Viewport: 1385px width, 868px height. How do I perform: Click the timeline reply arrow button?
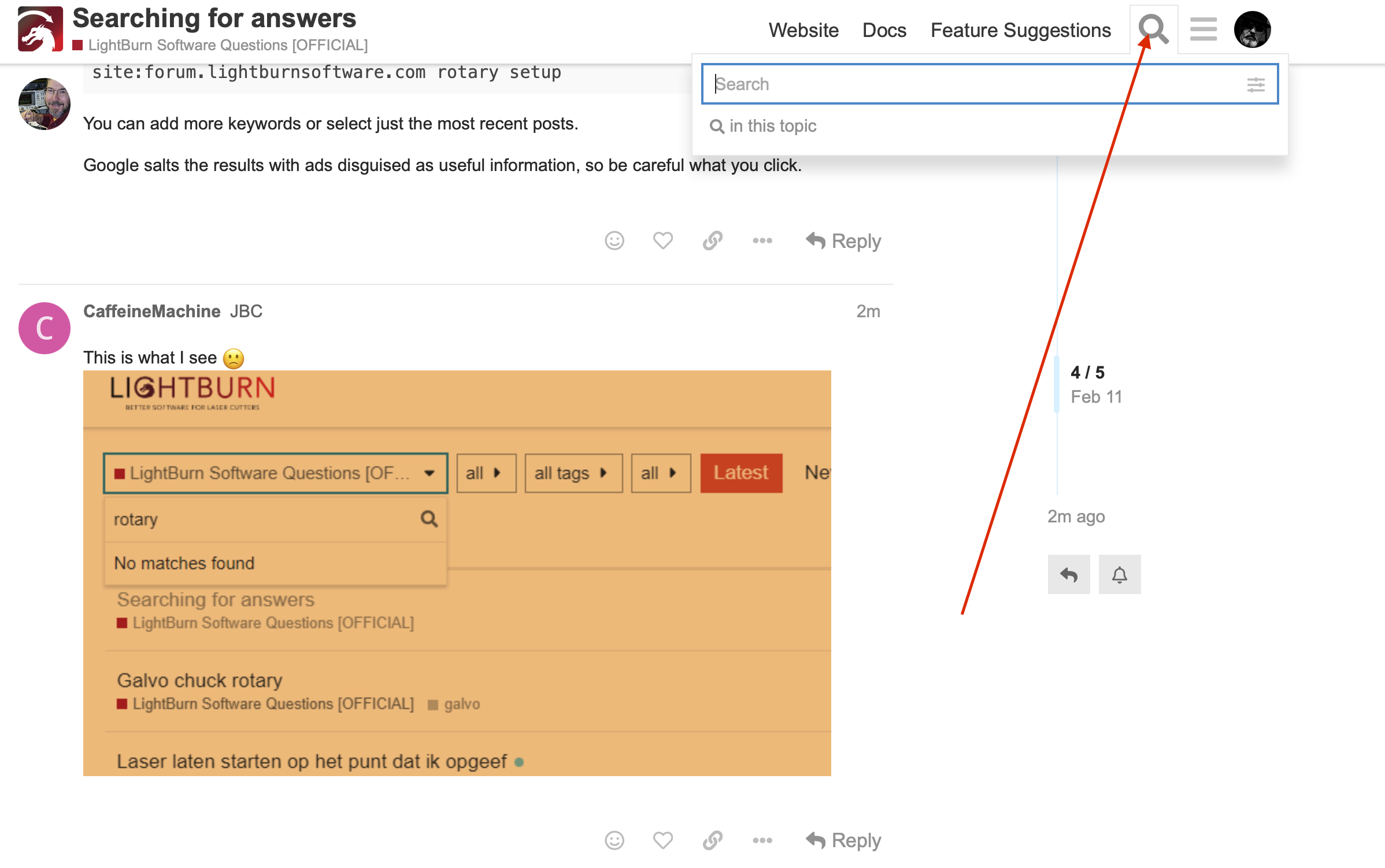point(1069,574)
